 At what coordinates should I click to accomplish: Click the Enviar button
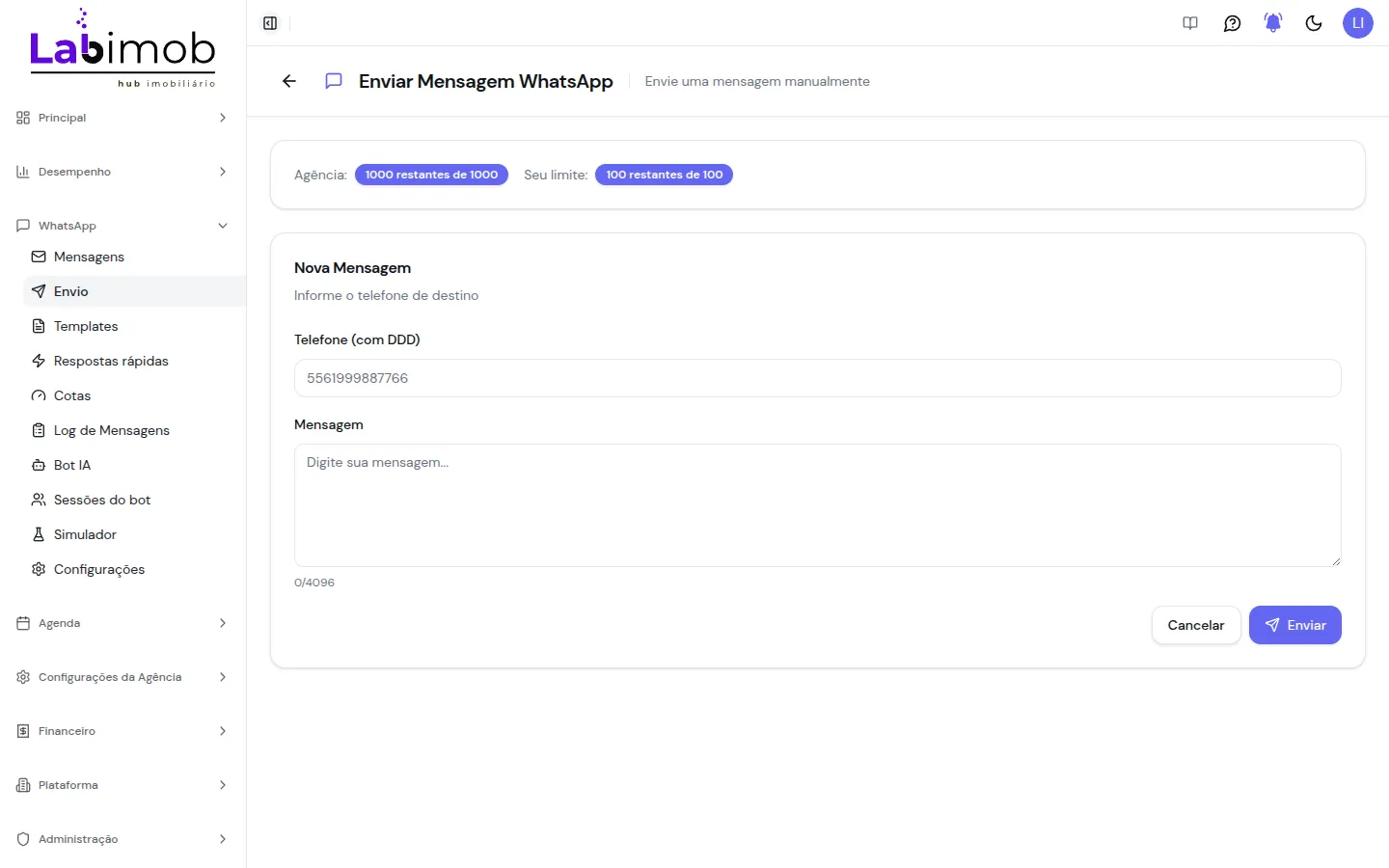(1294, 625)
